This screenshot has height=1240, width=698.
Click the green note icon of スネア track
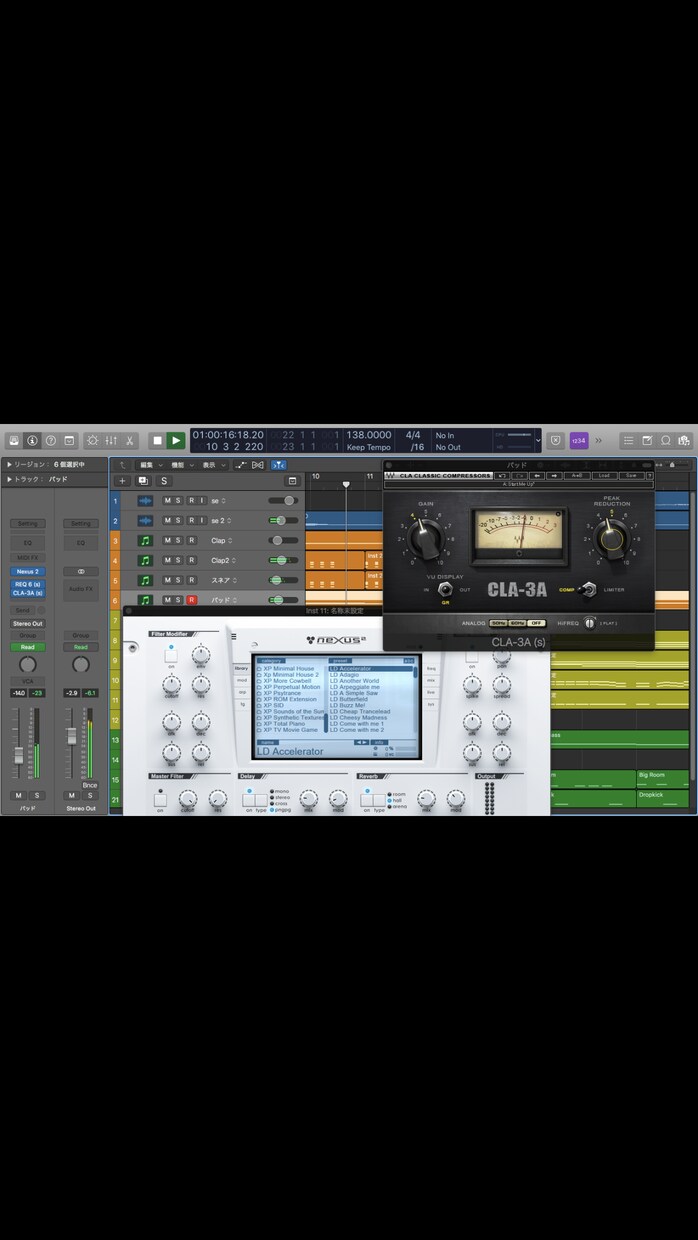[145, 580]
